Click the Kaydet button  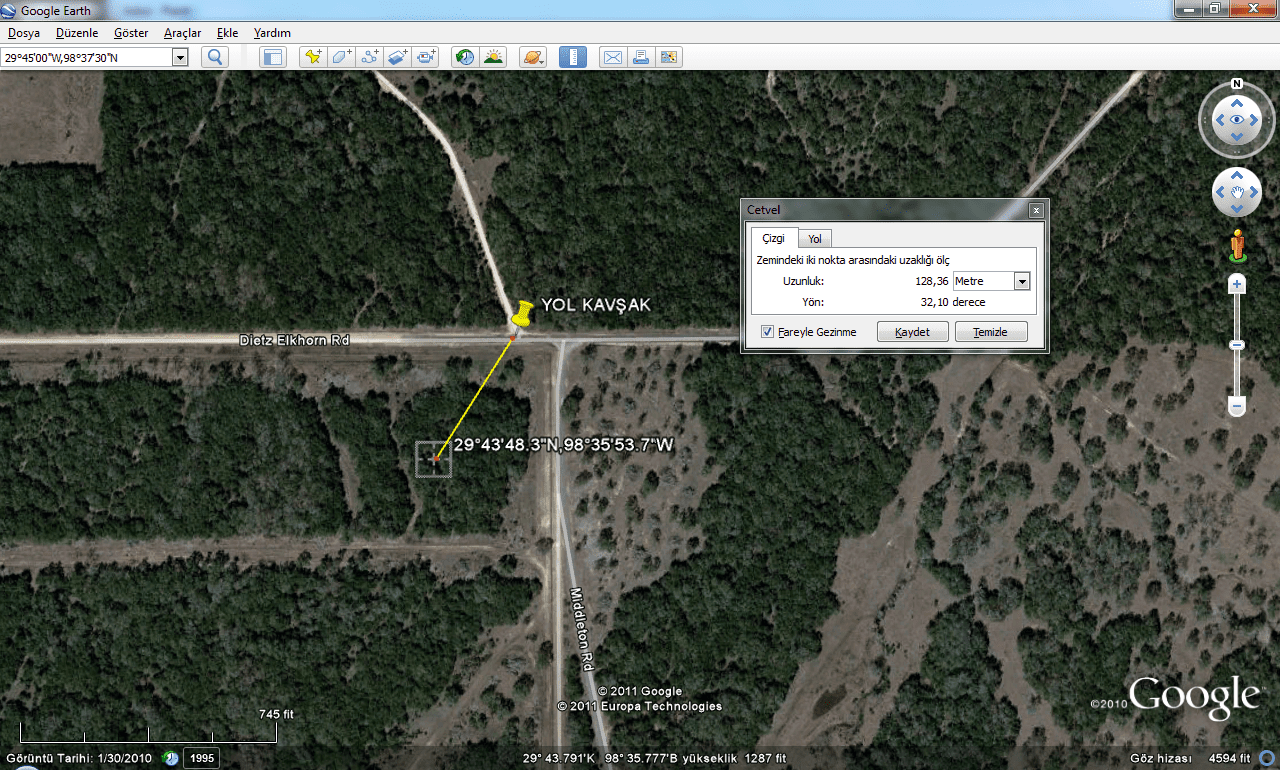pos(912,332)
